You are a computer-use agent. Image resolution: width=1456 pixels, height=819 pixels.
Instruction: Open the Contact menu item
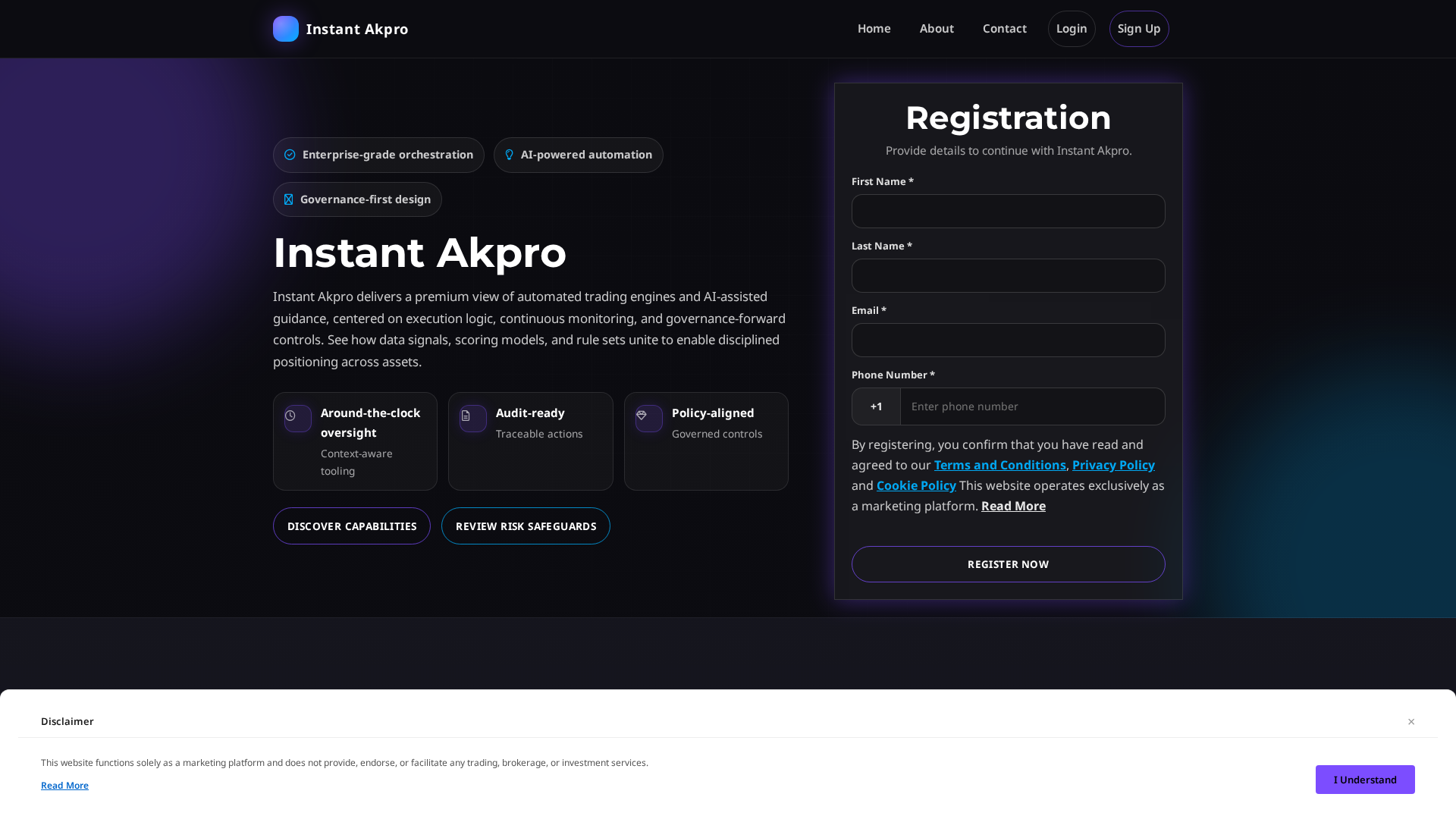[x=1005, y=29]
